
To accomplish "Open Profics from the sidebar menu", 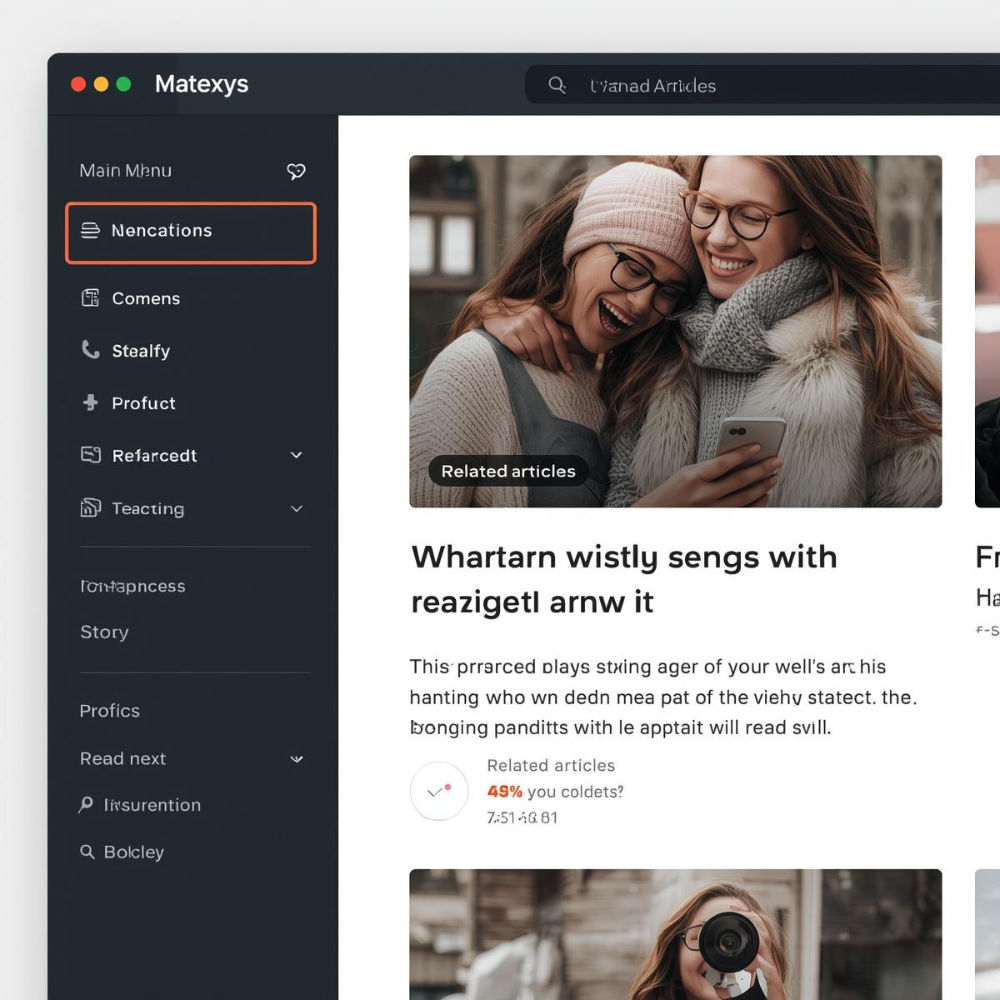I will tap(110, 711).
